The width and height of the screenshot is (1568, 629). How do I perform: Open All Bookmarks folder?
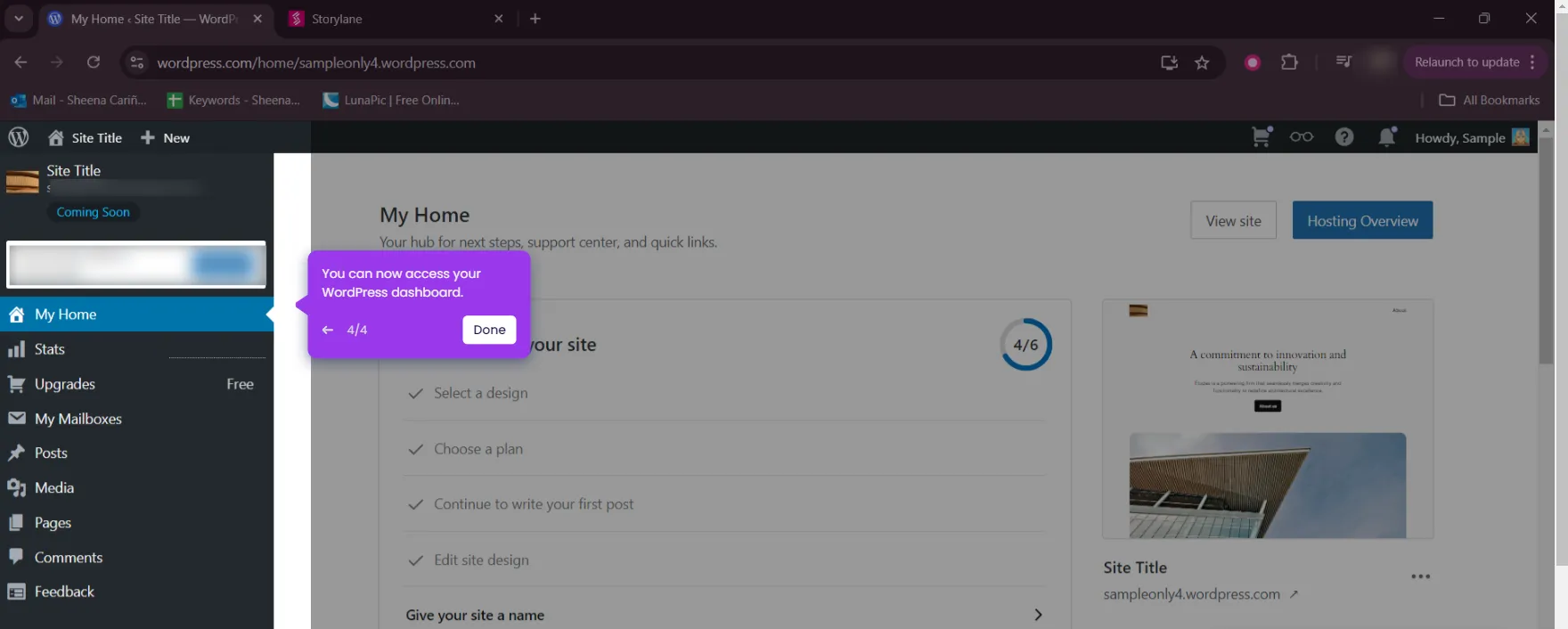[x=1490, y=100]
